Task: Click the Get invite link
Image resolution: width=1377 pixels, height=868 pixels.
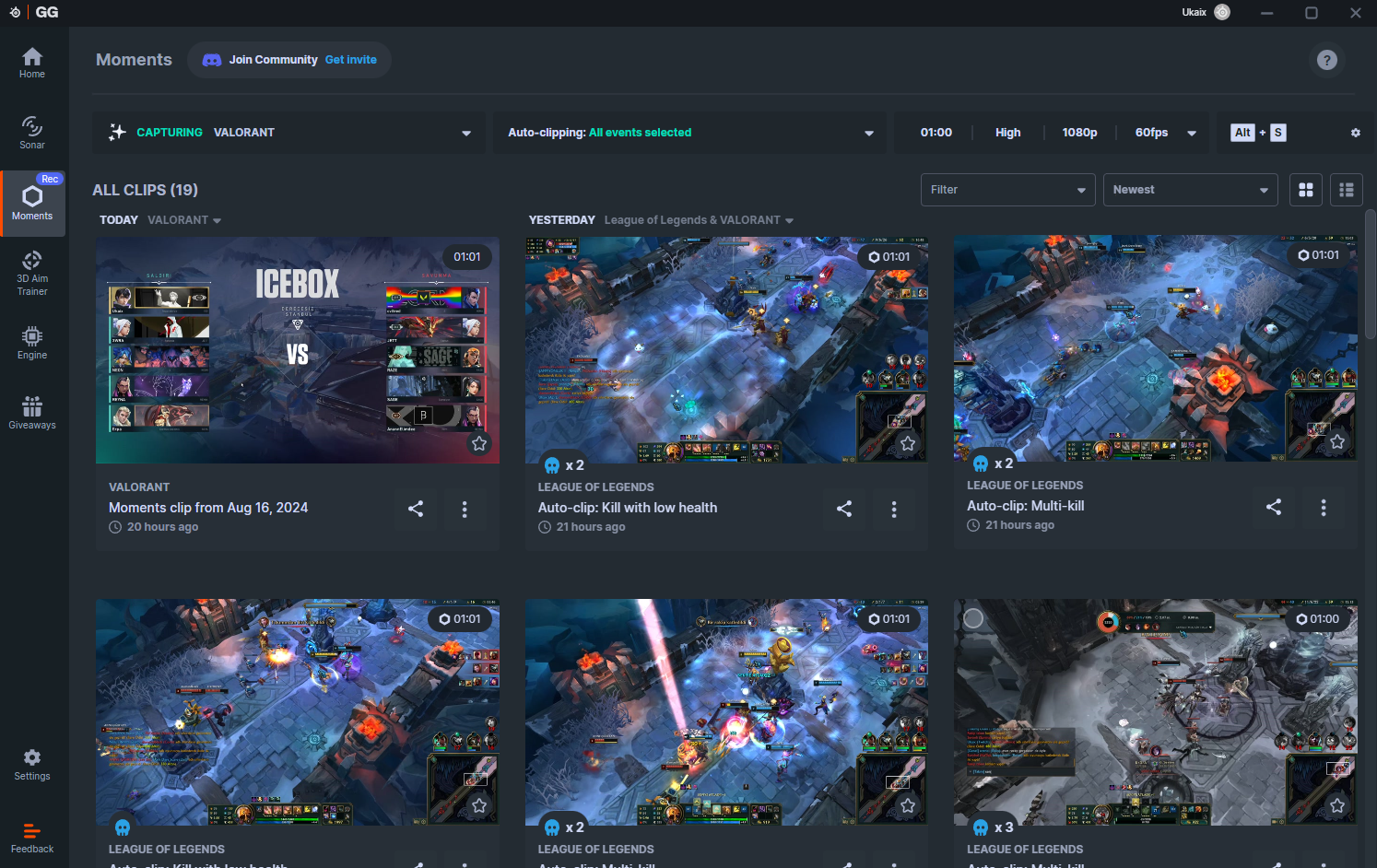Action: (351, 60)
